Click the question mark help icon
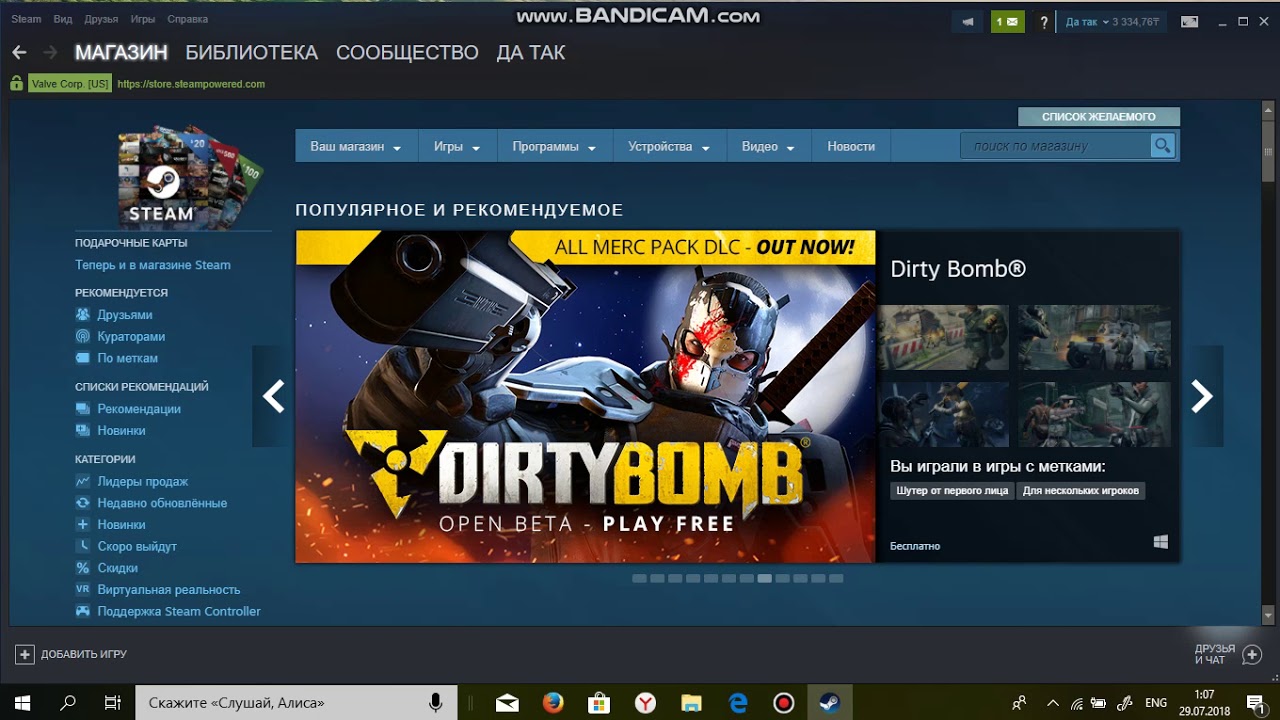Image resolution: width=1280 pixels, height=720 pixels. [1044, 21]
